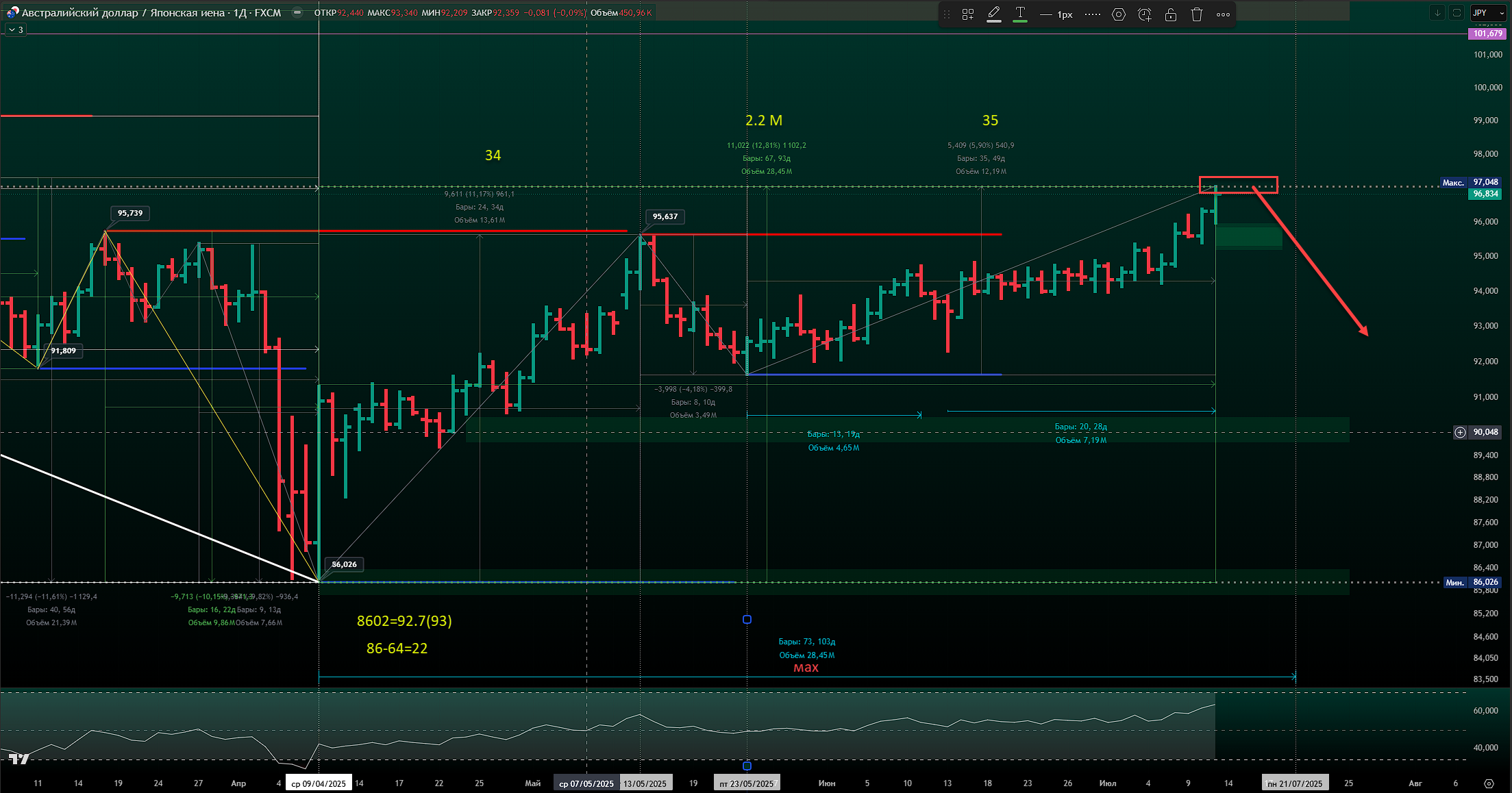1512x793 pixels.
Task: Click the '−11,294 (−11,61%) −1129,4' measurement label
Action: [x=51, y=596]
